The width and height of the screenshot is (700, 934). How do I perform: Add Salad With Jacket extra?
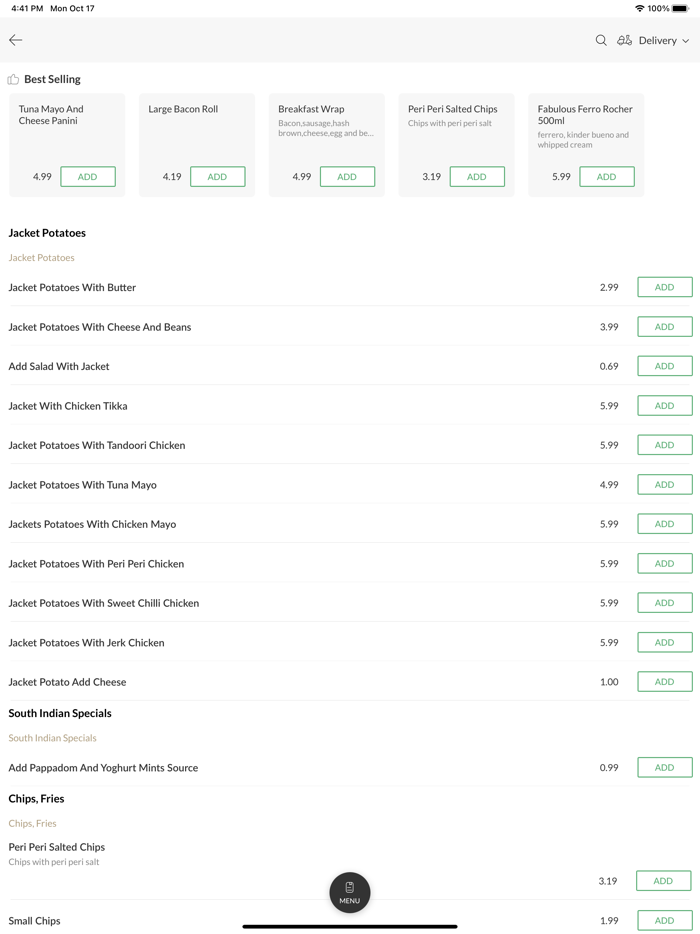click(x=665, y=366)
